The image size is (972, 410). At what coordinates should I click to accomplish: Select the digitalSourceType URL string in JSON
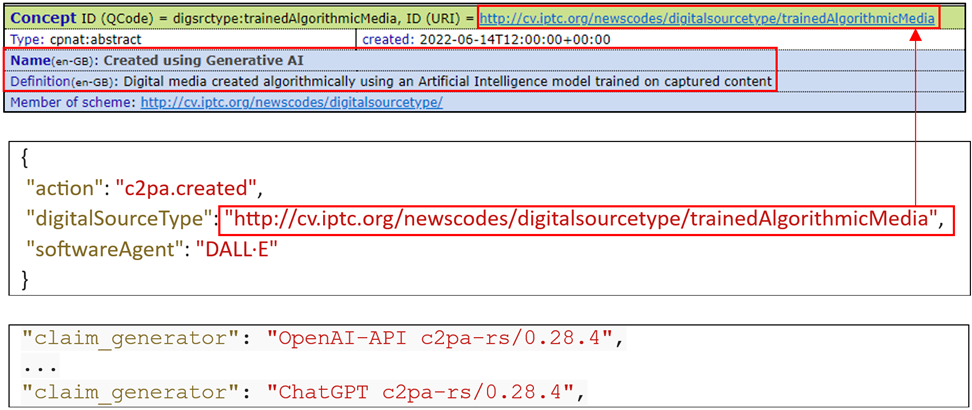click(580, 218)
